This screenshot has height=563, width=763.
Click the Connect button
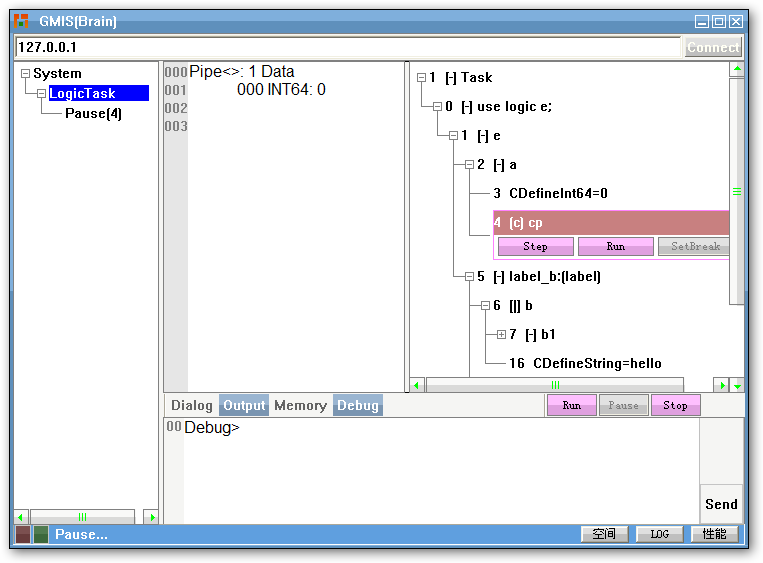713,47
